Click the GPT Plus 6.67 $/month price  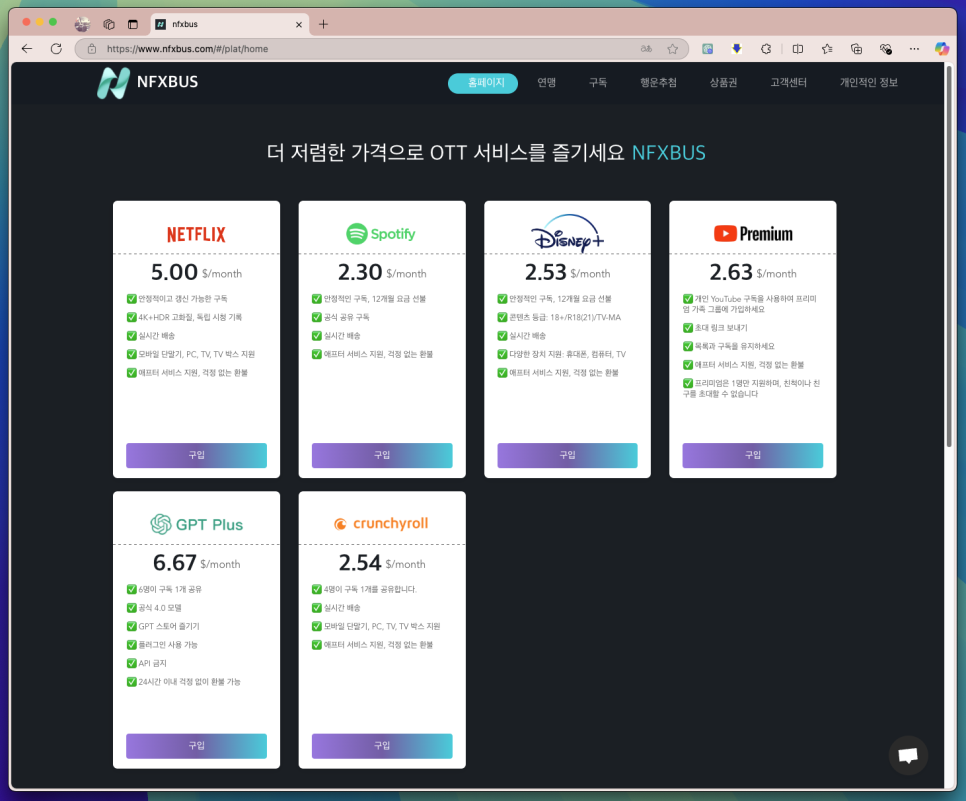coord(197,563)
